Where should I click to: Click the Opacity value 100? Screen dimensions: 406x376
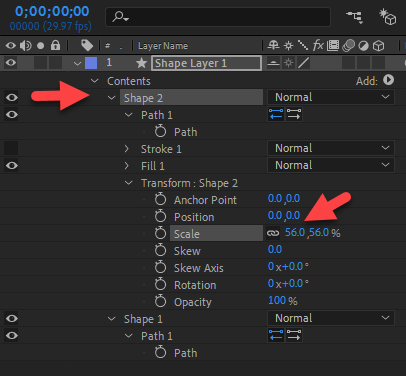tap(277, 300)
